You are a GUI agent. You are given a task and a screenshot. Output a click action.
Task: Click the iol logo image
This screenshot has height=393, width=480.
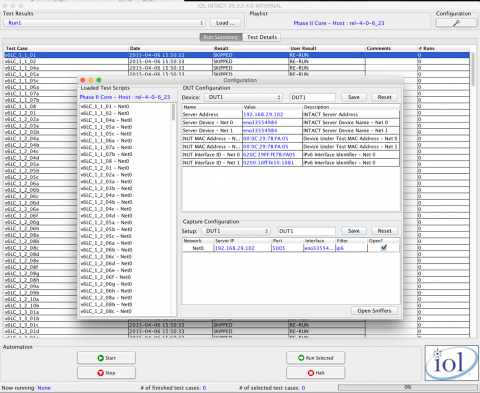(x=452, y=363)
